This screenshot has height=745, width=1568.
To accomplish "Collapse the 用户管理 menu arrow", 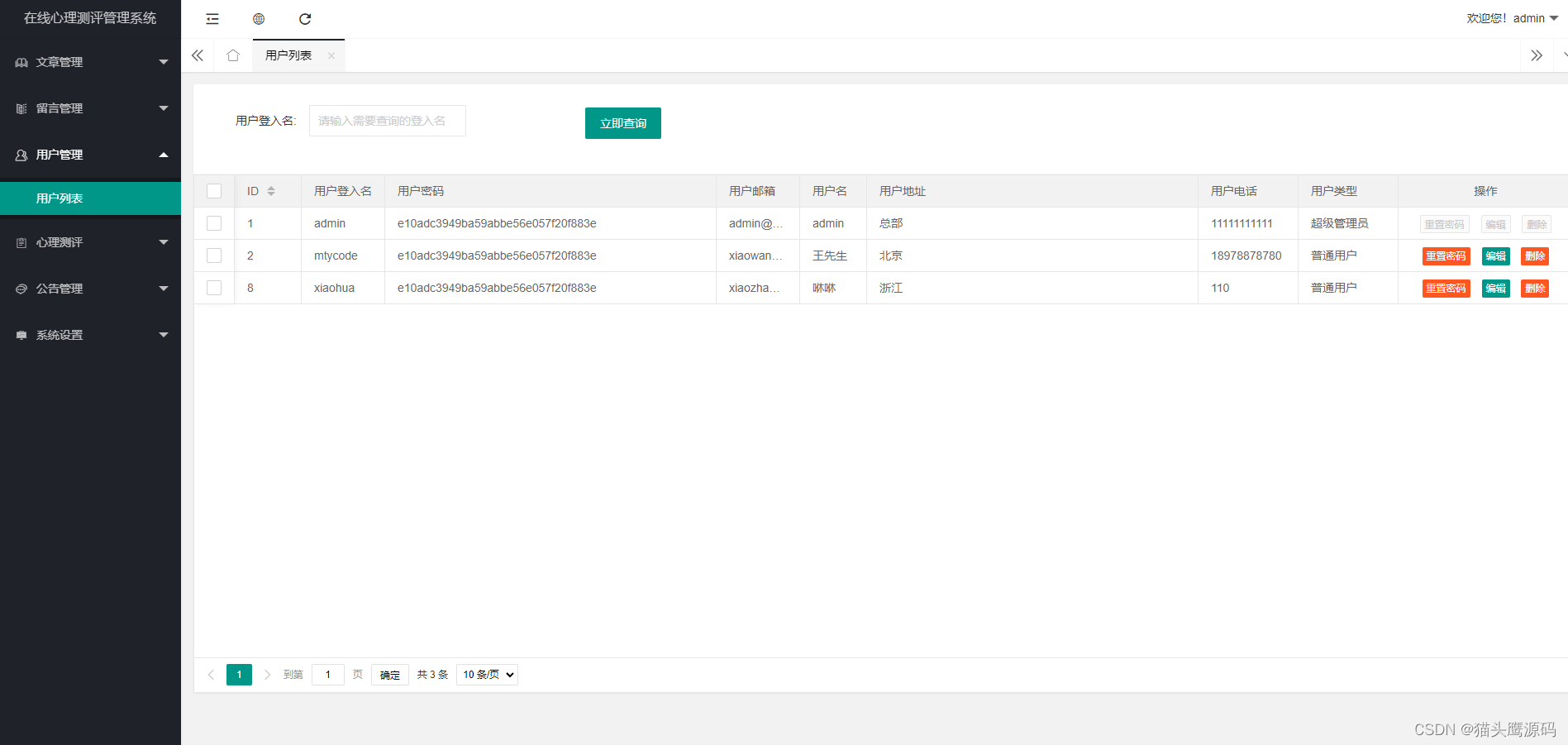I will (x=164, y=155).
